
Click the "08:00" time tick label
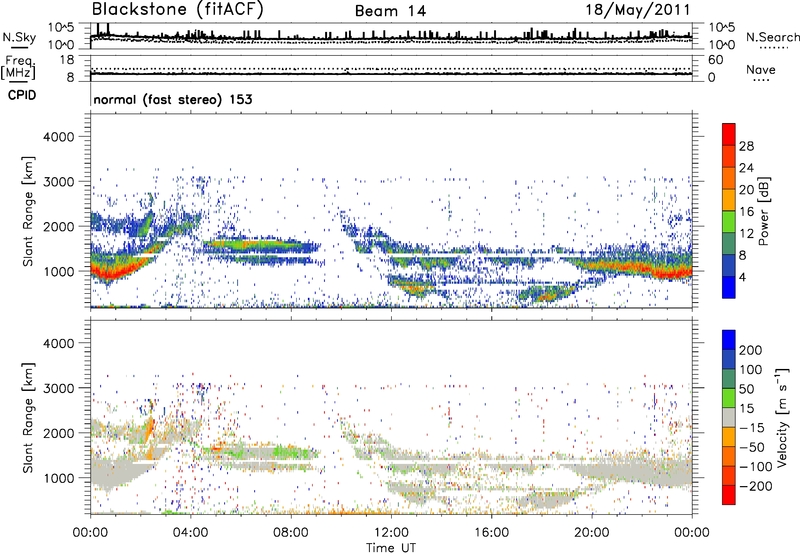[x=291, y=533]
